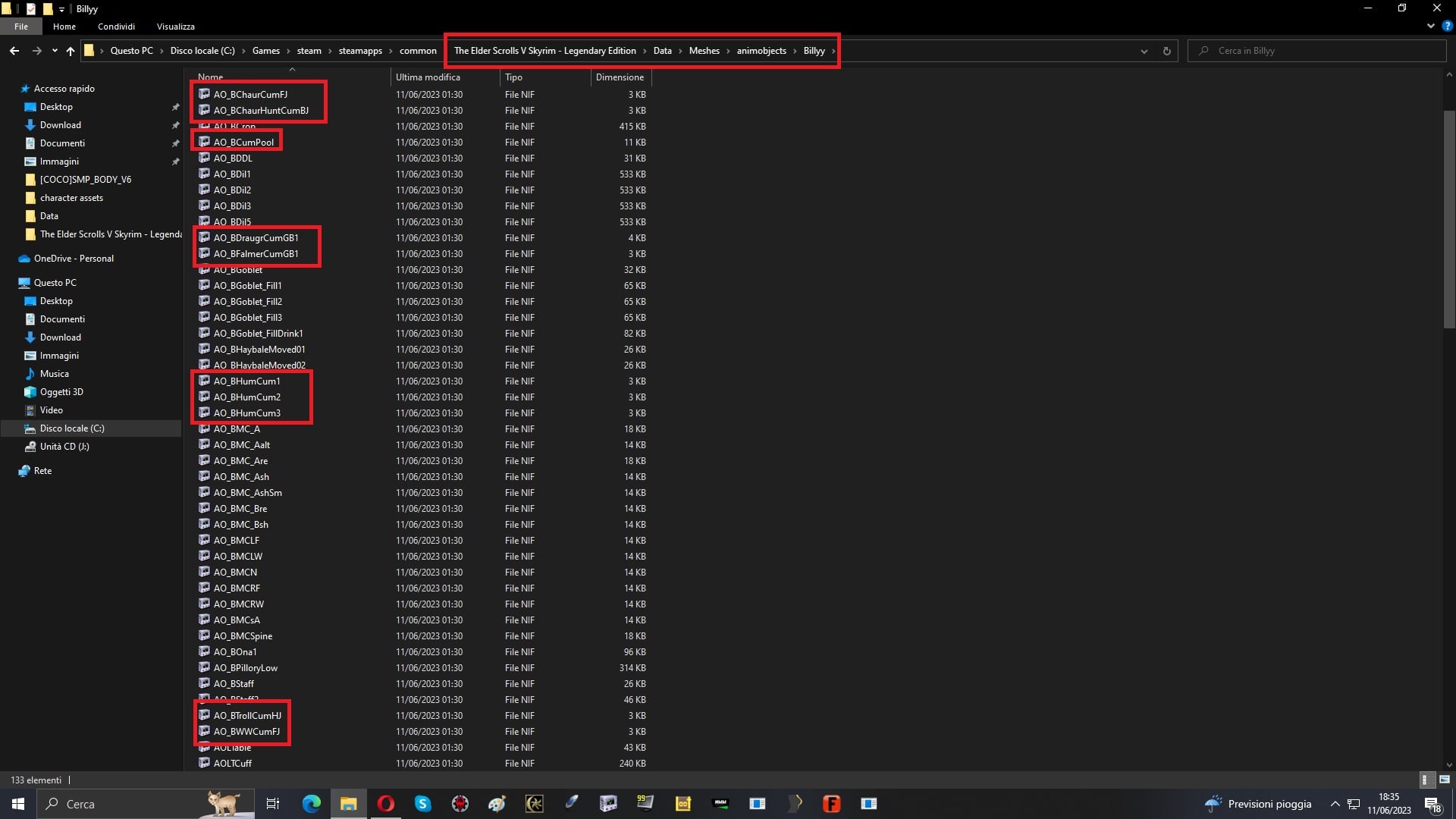Expand the ribbon with the chevron
The width and height of the screenshot is (1456, 819).
pyautogui.click(x=1430, y=26)
